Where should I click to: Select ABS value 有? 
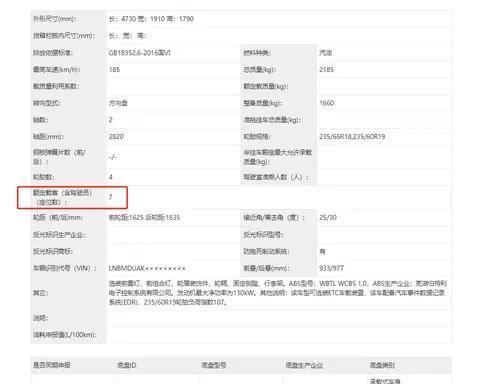point(323,251)
